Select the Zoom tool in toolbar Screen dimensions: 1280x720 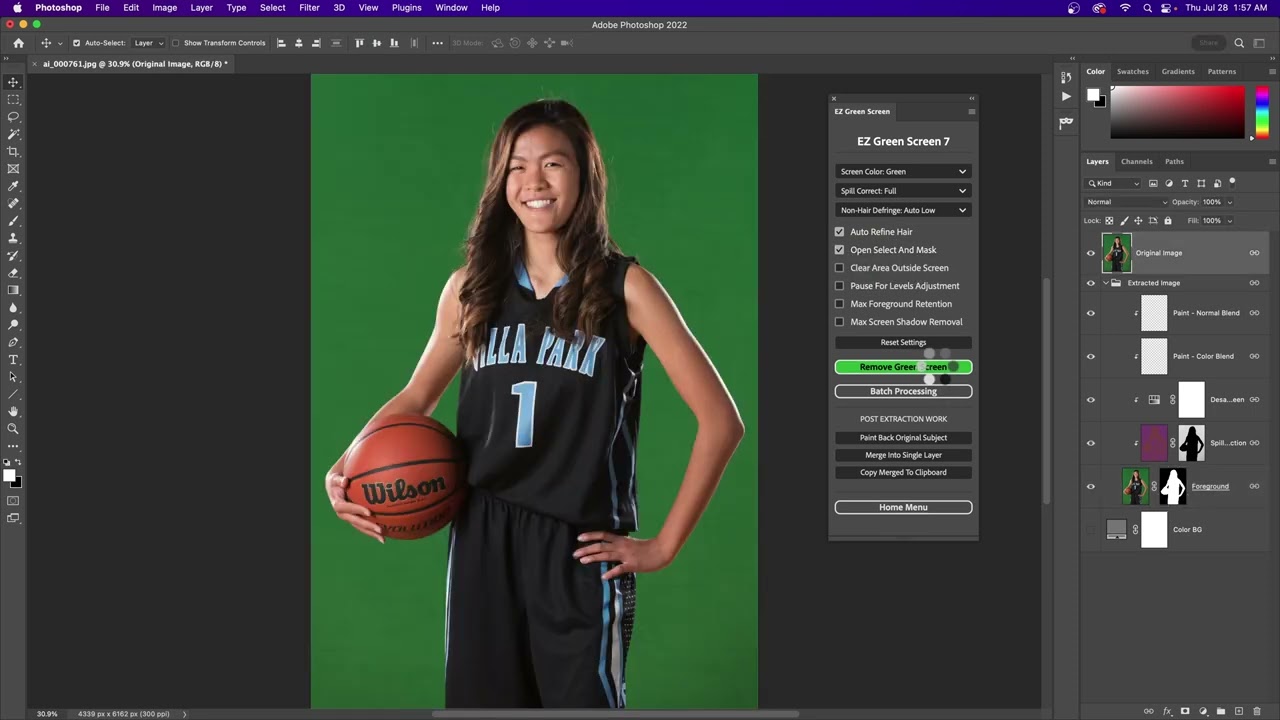(x=13, y=429)
